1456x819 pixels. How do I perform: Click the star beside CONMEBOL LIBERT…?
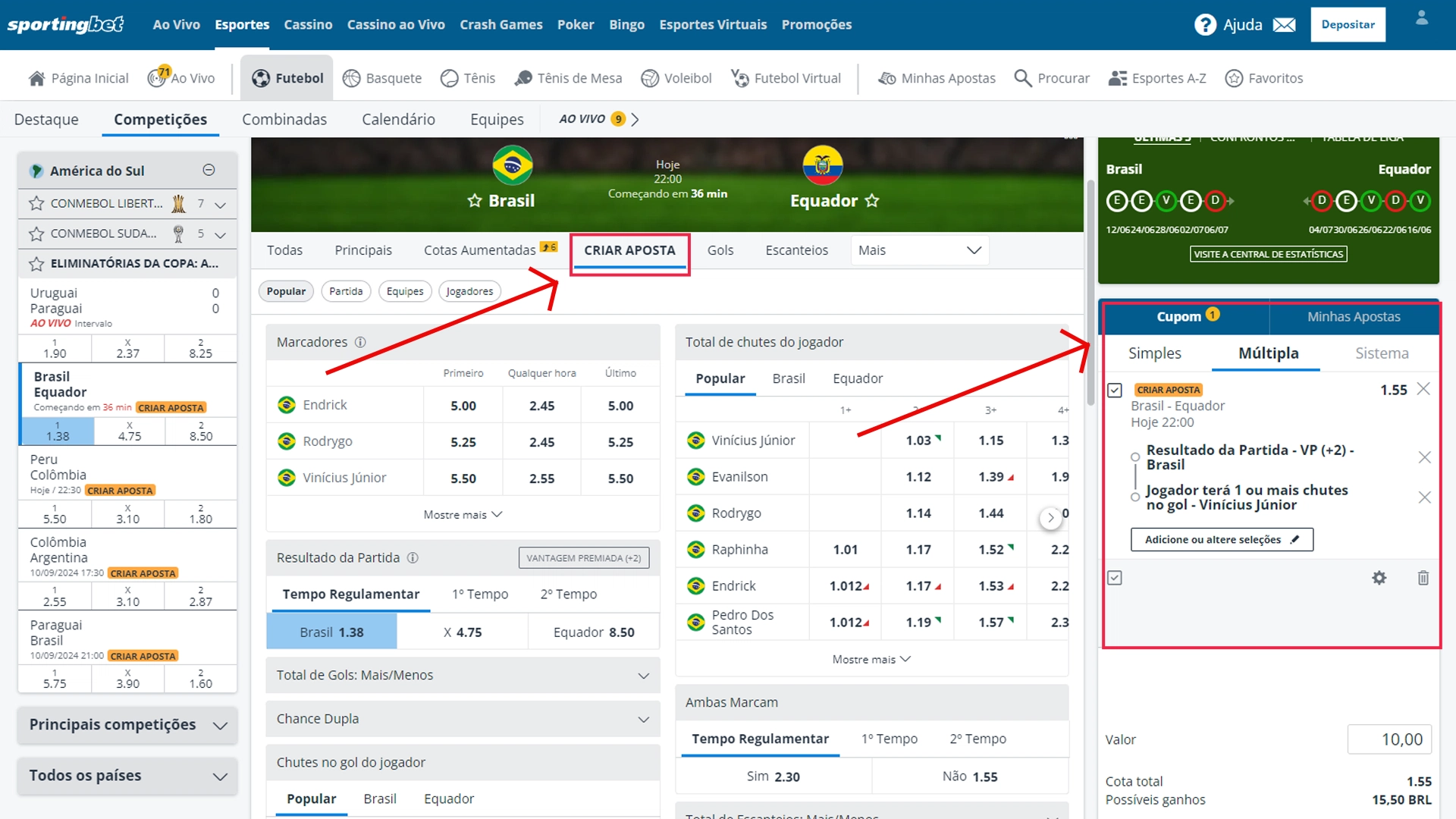pos(36,203)
